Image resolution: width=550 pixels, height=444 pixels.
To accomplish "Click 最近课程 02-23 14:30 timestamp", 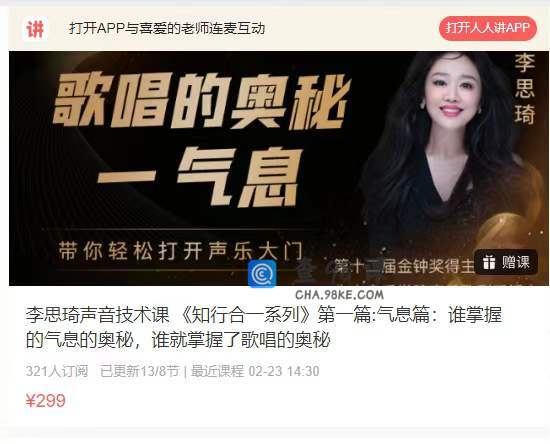I will [255, 371].
